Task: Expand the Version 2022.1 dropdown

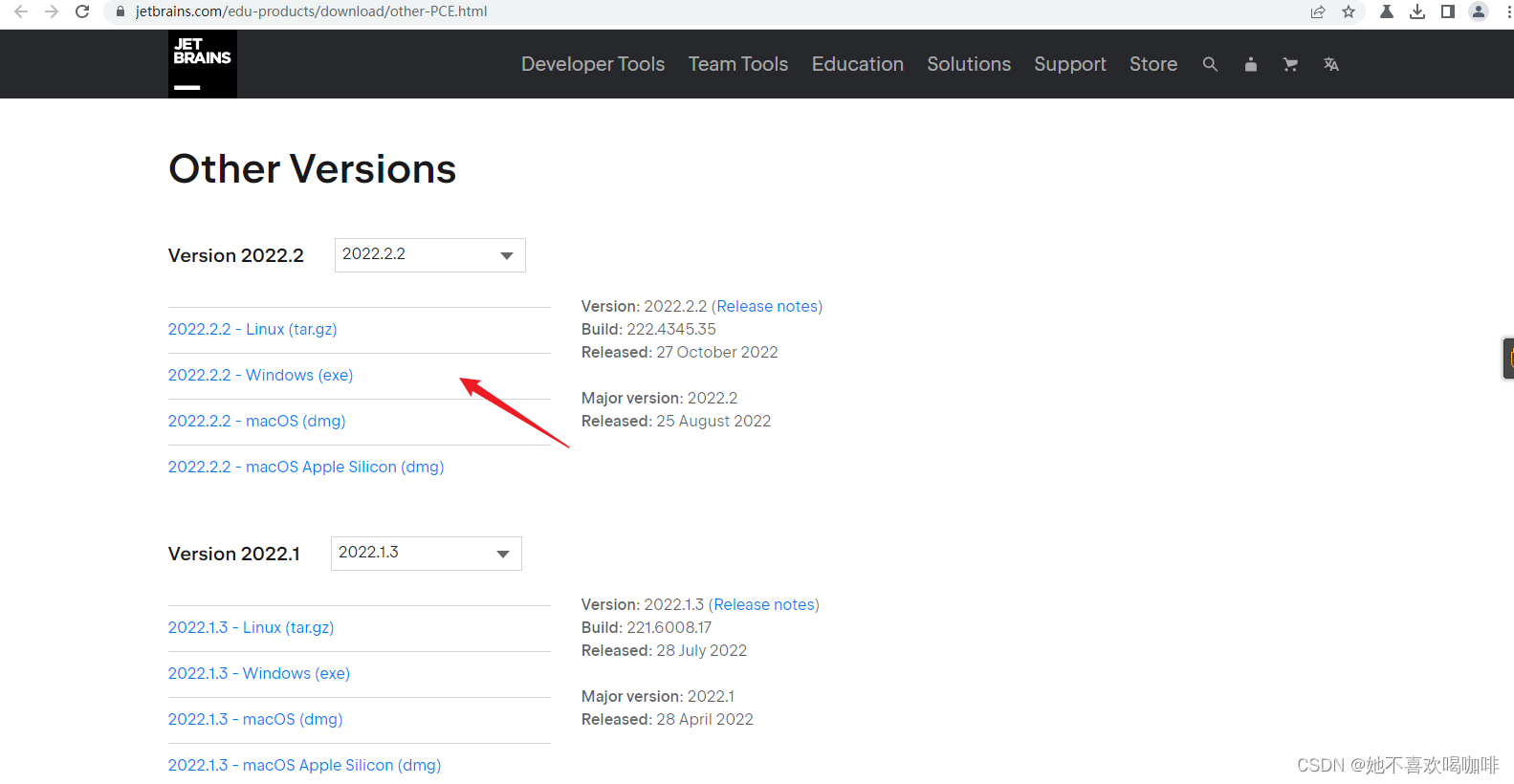Action: point(427,554)
